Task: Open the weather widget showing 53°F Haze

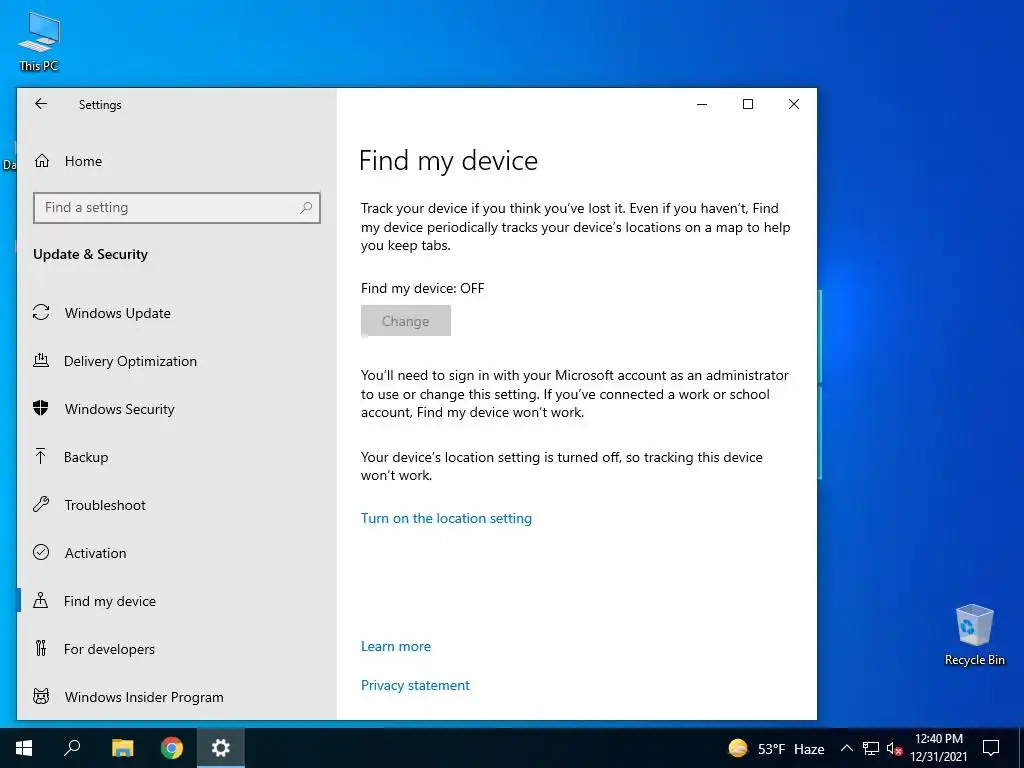Action: click(x=776, y=748)
